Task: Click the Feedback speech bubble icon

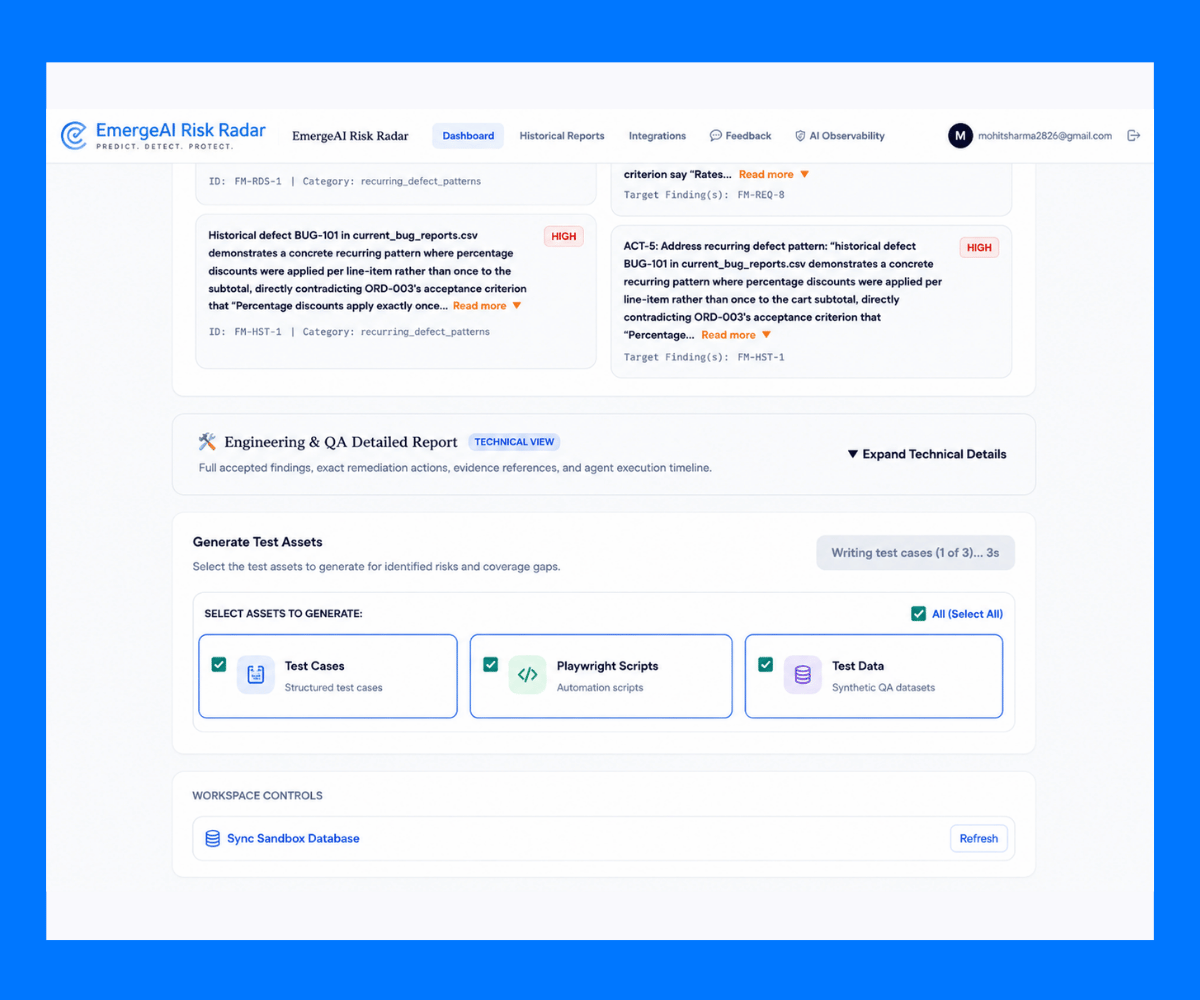Action: click(716, 136)
